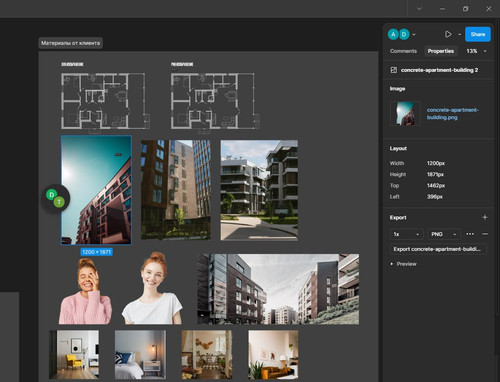The image size is (500, 382).
Task: Switch to the Properties tab
Action: click(x=441, y=51)
